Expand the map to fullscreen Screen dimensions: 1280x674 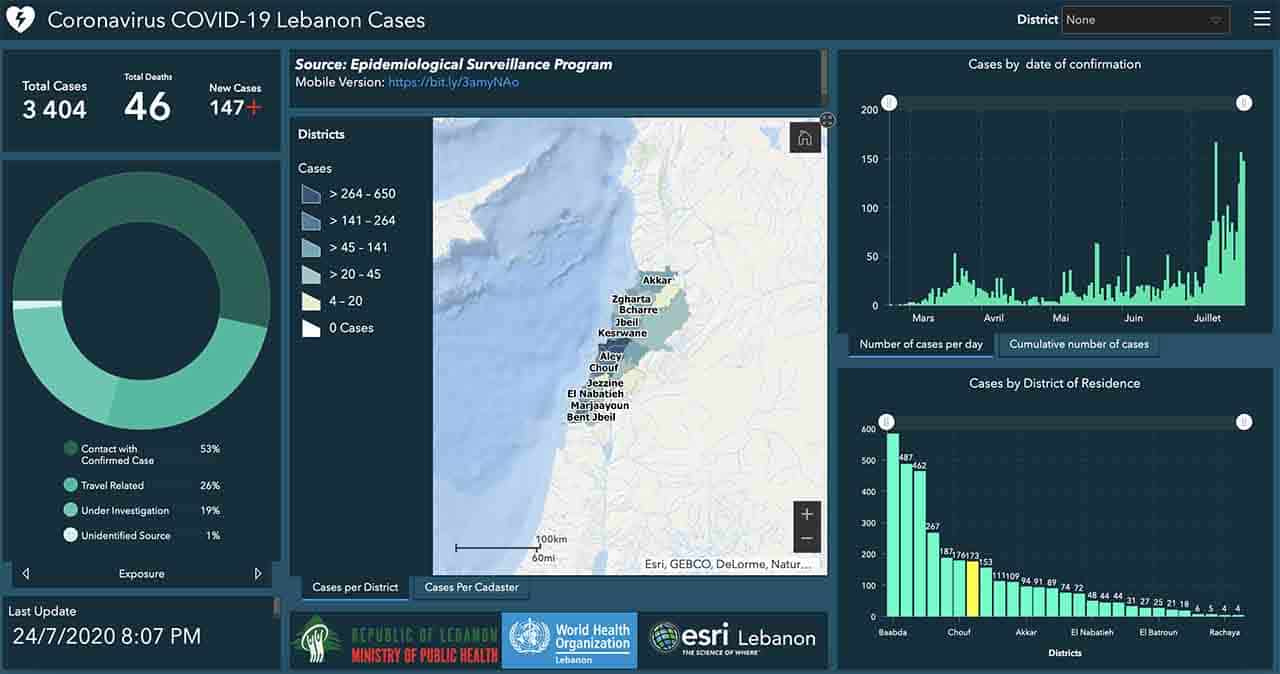827,120
